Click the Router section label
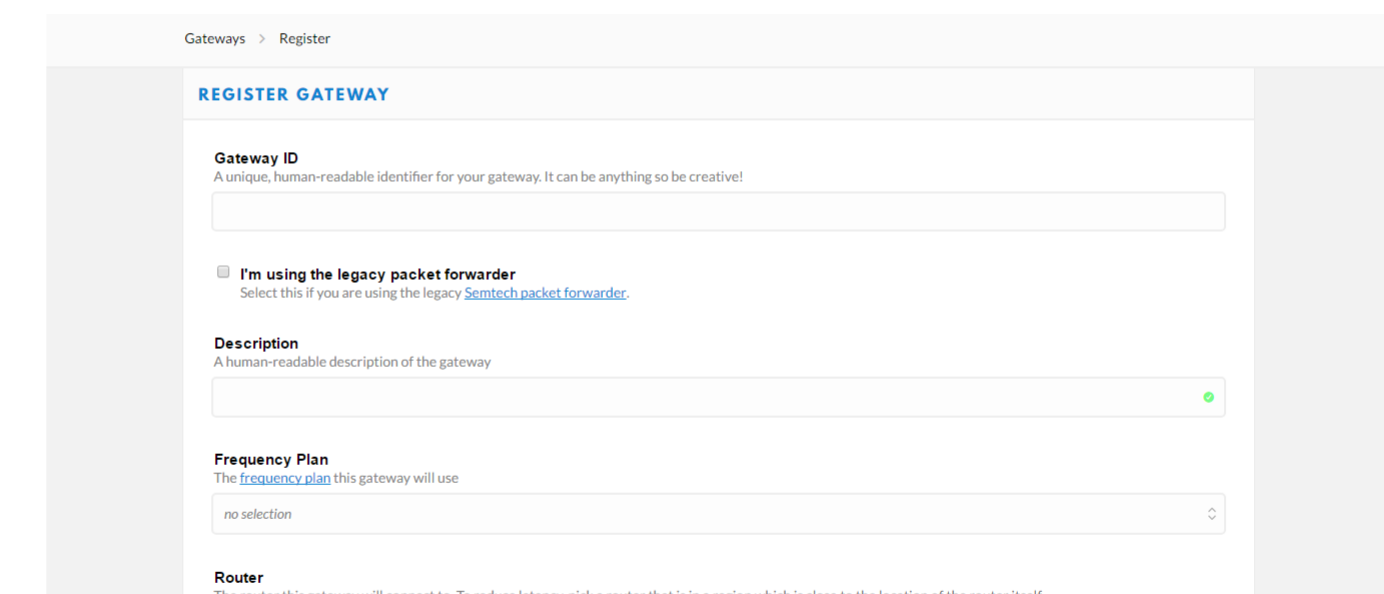Image resolution: width=1384 pixels, height=594 pixels. (239, 577)
